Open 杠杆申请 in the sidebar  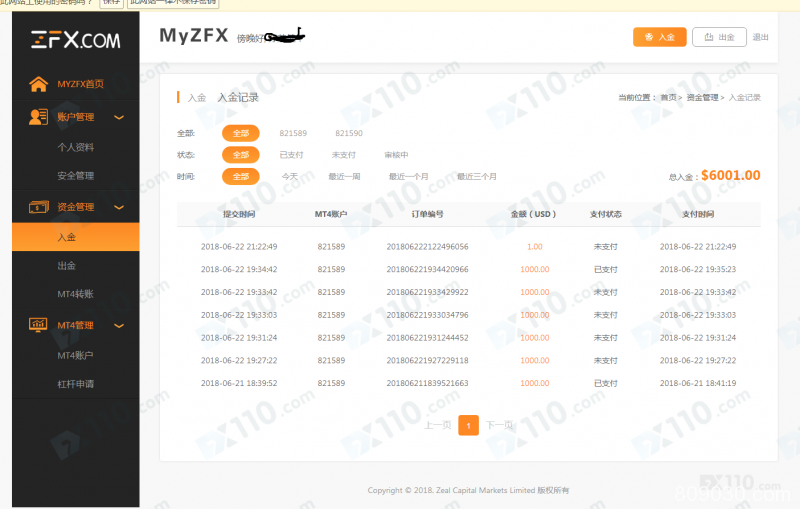(76, 384)
